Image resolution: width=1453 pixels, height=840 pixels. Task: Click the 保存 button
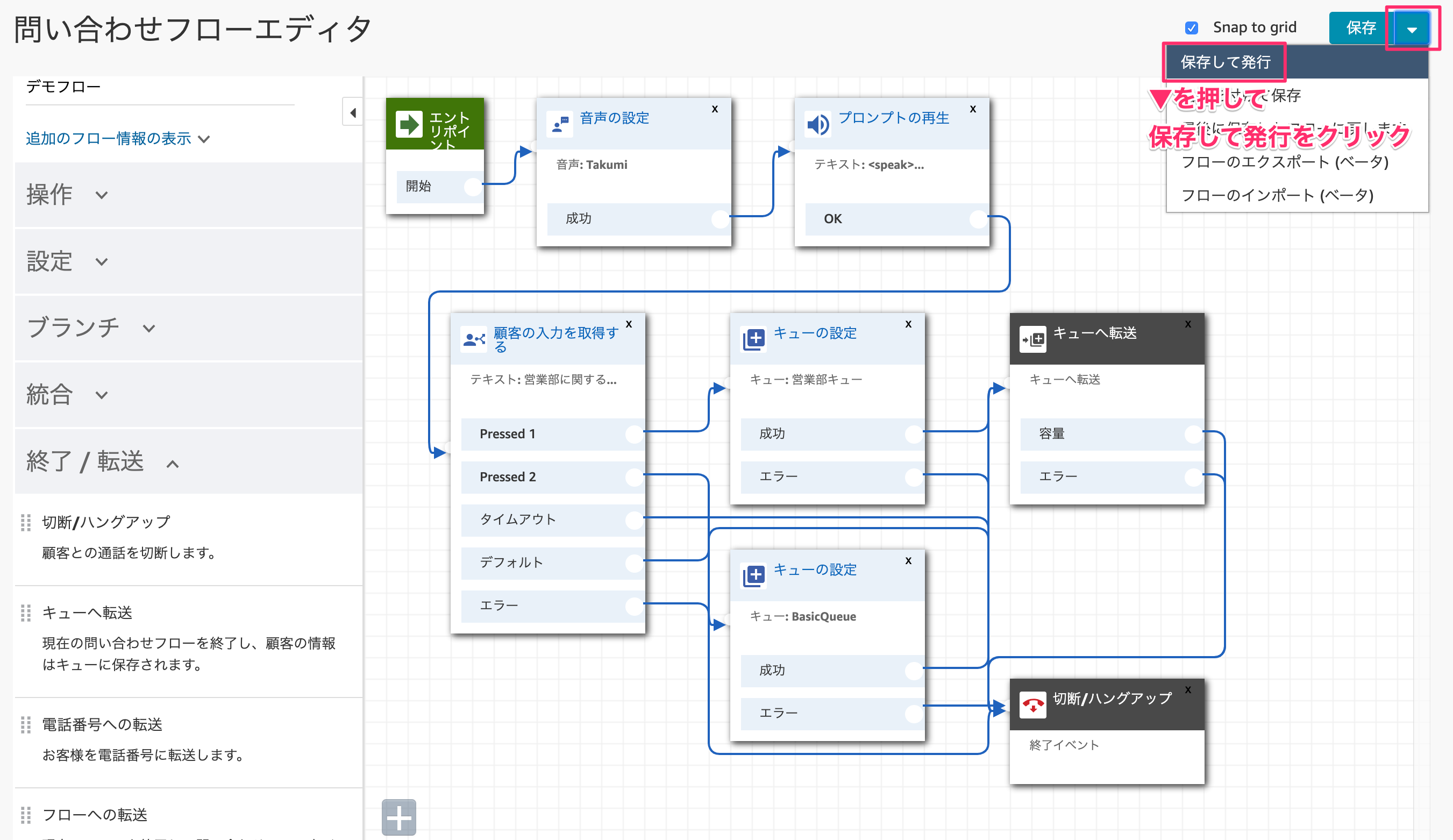point(1362,27)
